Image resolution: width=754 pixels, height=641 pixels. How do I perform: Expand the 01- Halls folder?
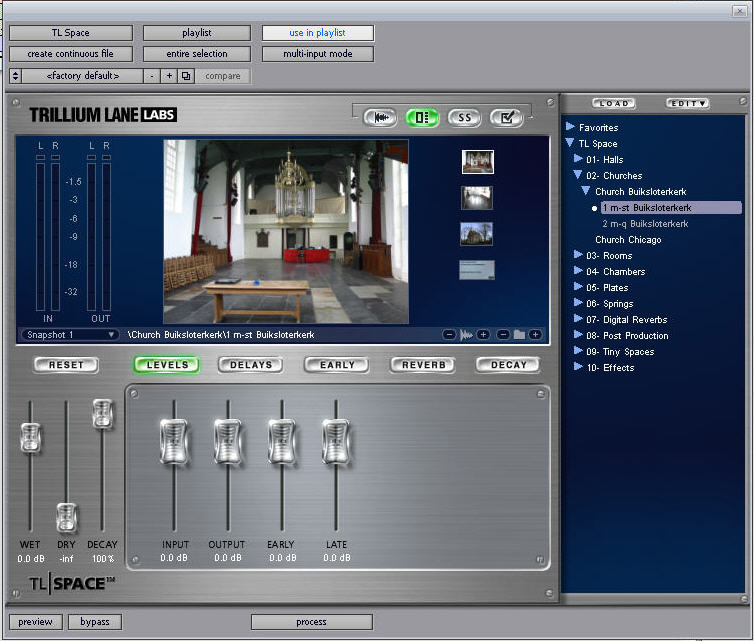(578, 160)
